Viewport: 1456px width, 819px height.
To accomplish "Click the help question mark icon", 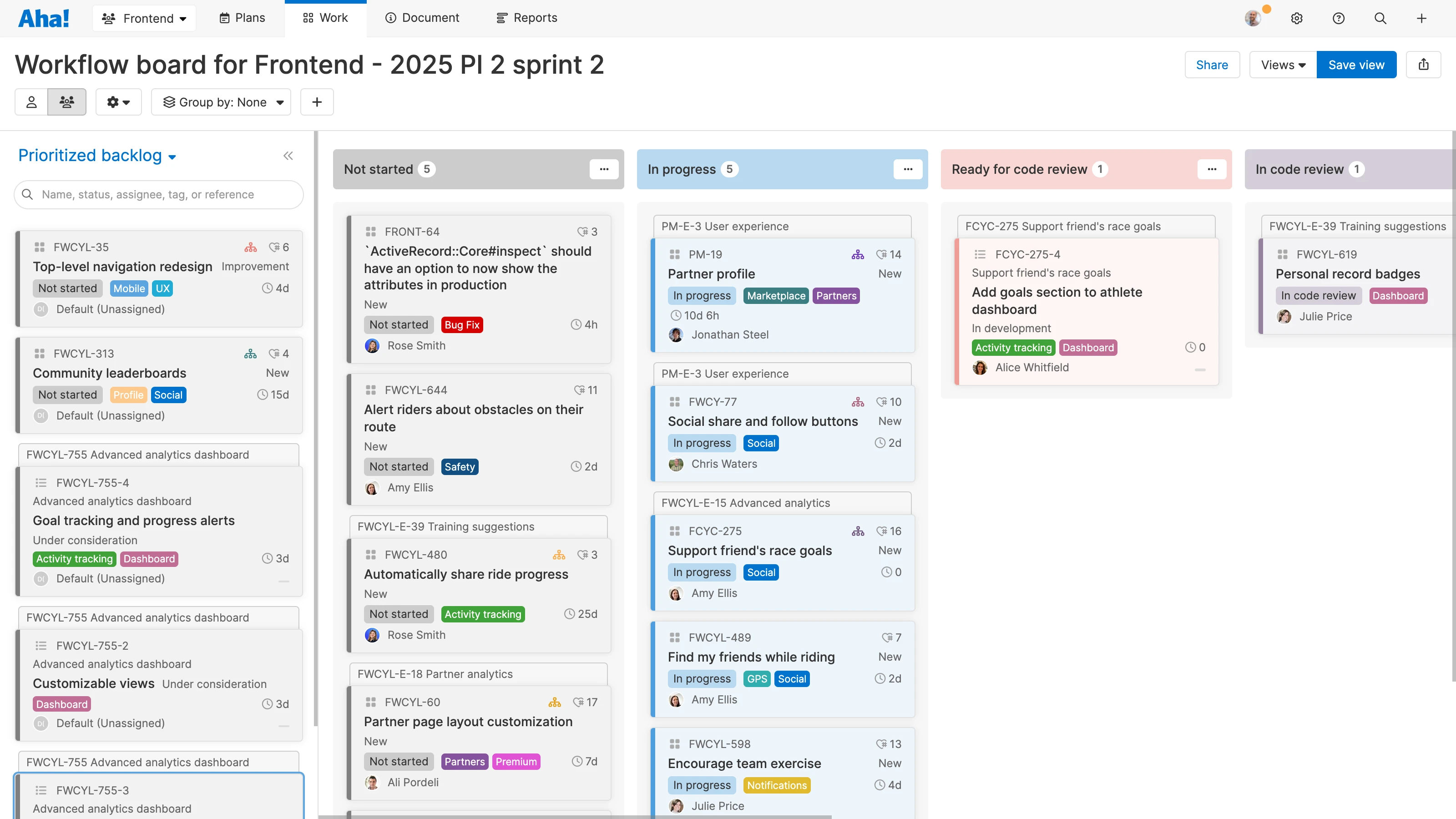I will (x=1339, y=18).
